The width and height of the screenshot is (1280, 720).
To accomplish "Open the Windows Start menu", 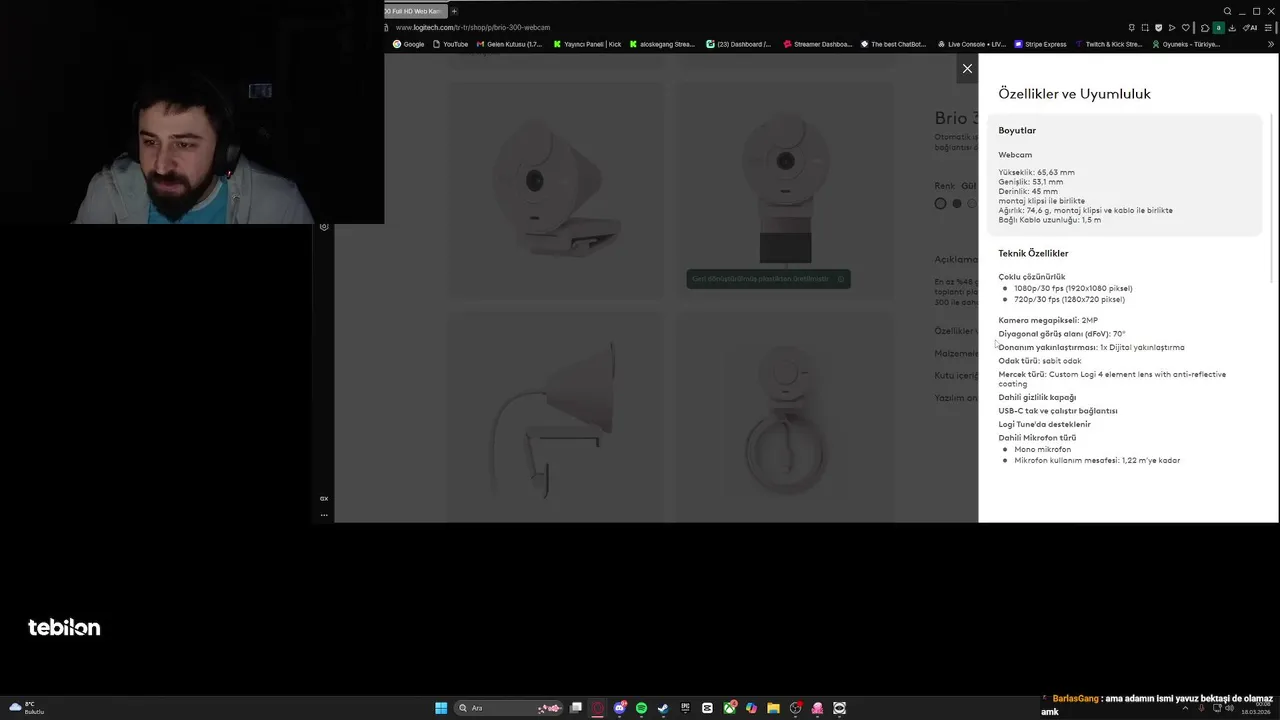I will pos(441,708).
